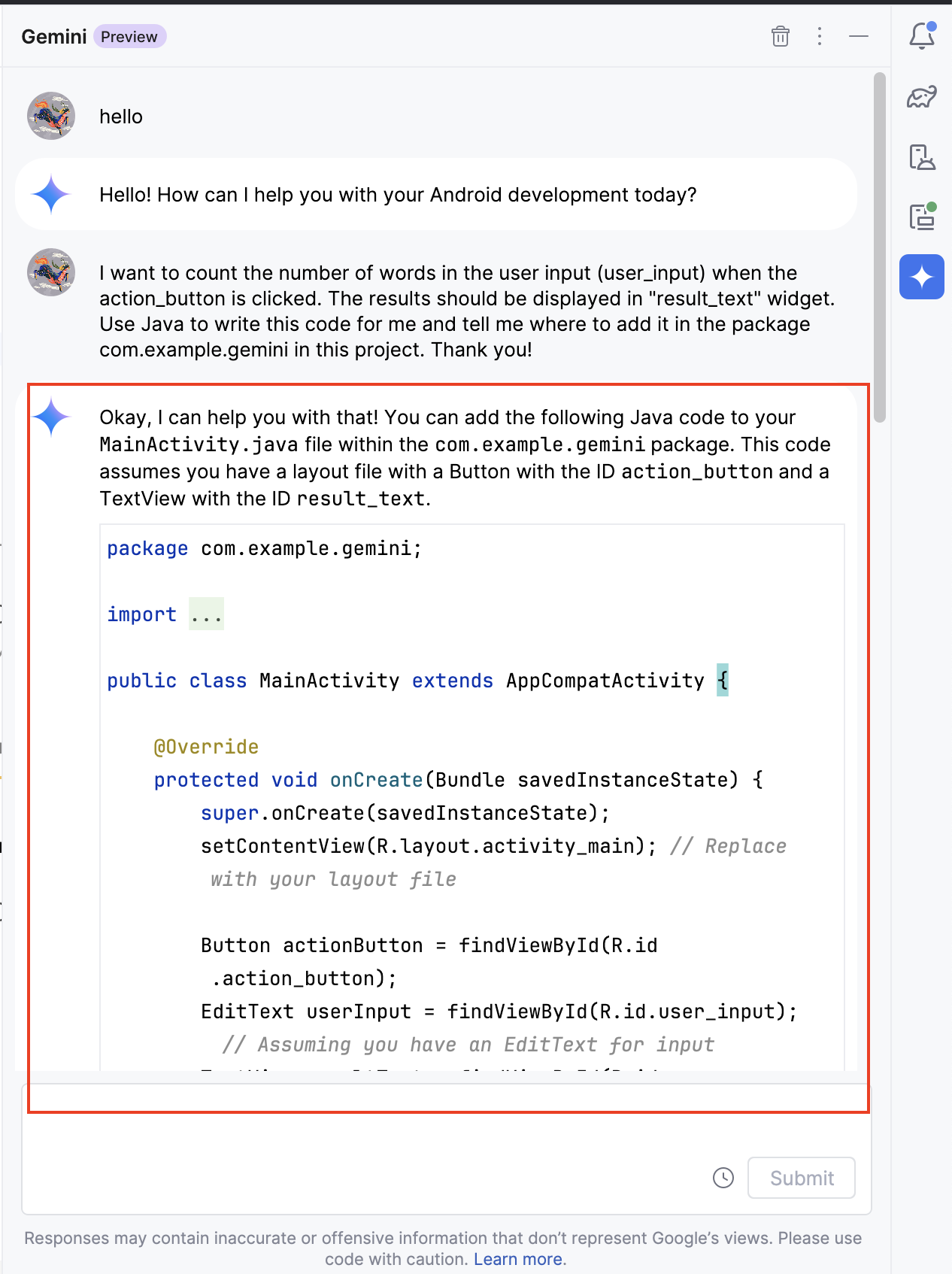Toggle the blue Gemini sparkle tool window button
Viewport: 952px width, 1274px height.
(x=921, y=277)
